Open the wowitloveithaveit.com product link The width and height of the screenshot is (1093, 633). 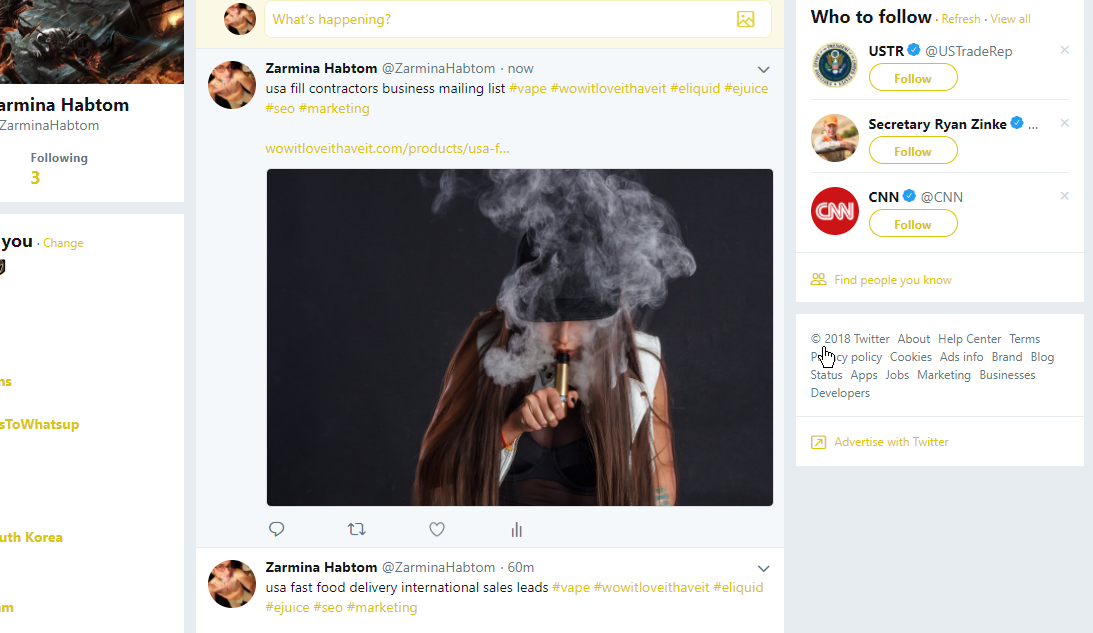pos(387,149)
